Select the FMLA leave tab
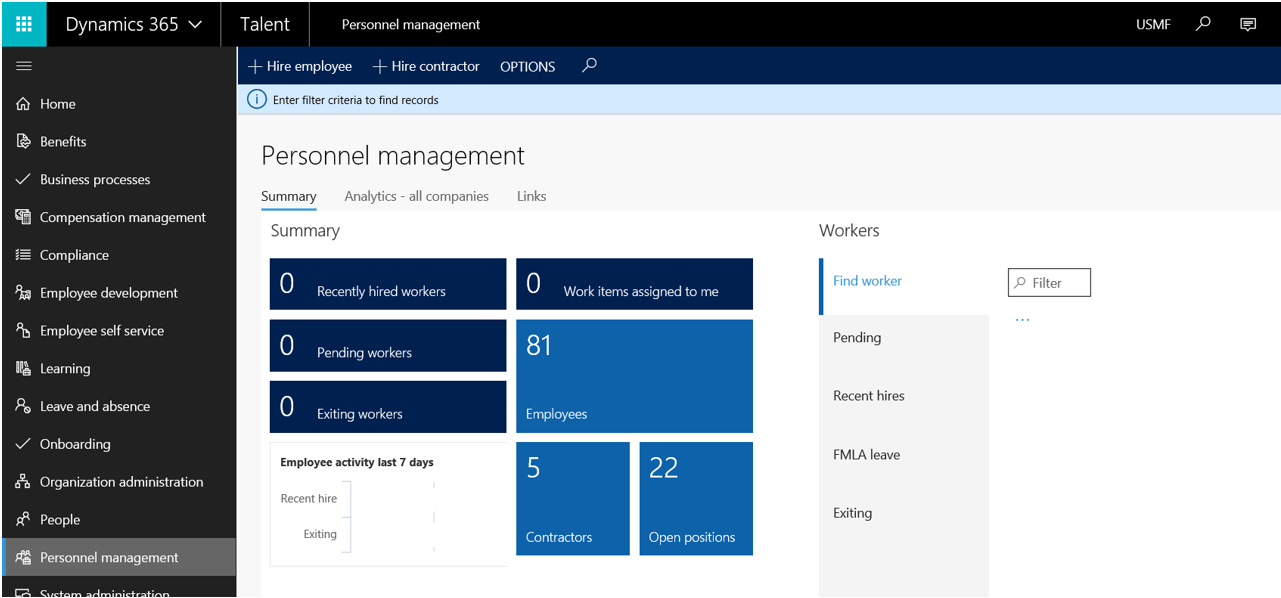Image resolution: width=1281 pixels, height=598 pixels. pos(905,455)
